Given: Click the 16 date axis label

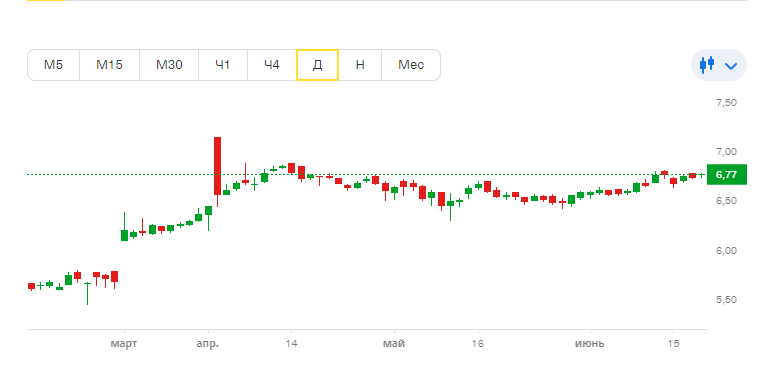Looking at the screenshot, I should point(477,343).
